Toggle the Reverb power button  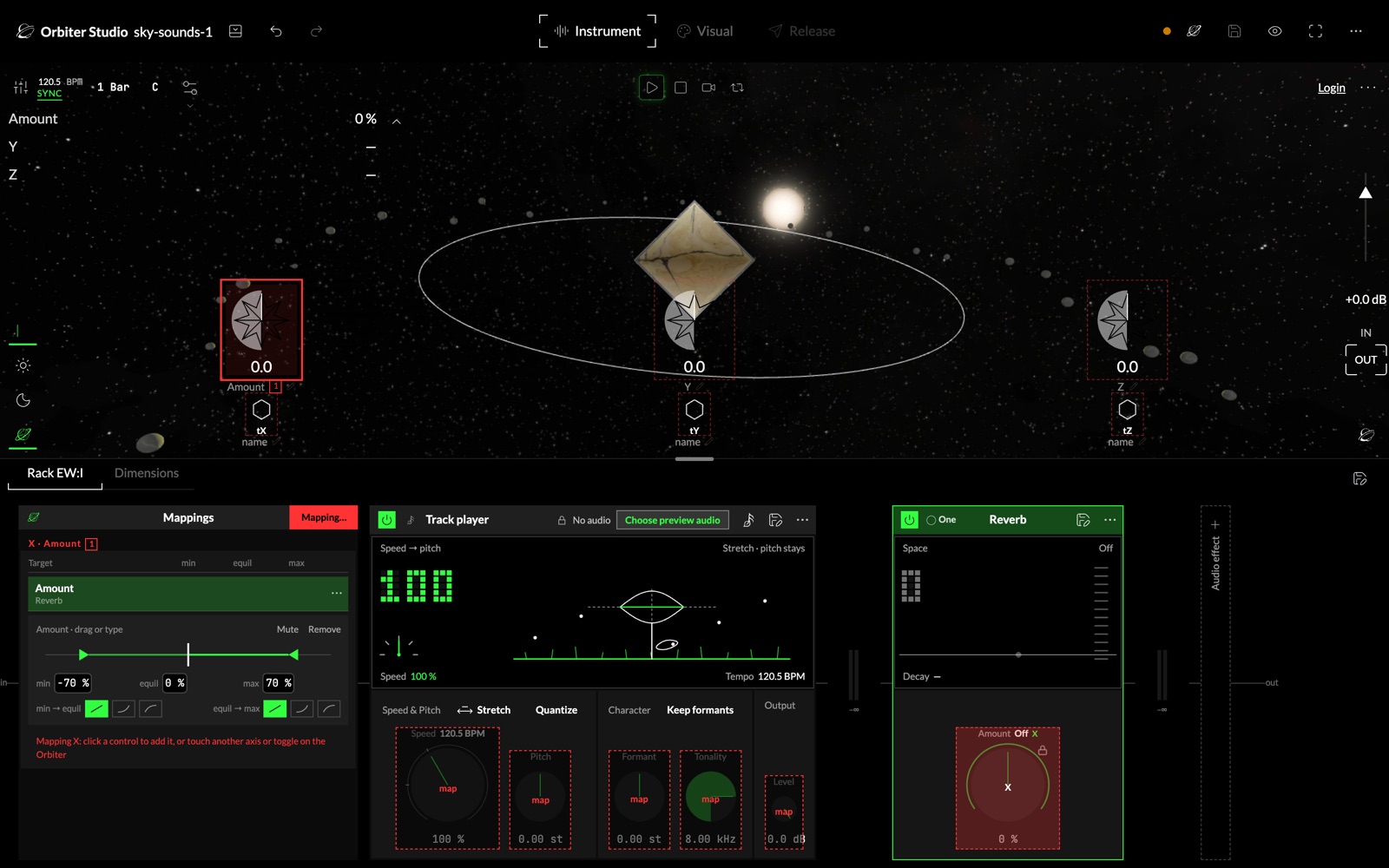pyautogui.click(x=909, y=520)
